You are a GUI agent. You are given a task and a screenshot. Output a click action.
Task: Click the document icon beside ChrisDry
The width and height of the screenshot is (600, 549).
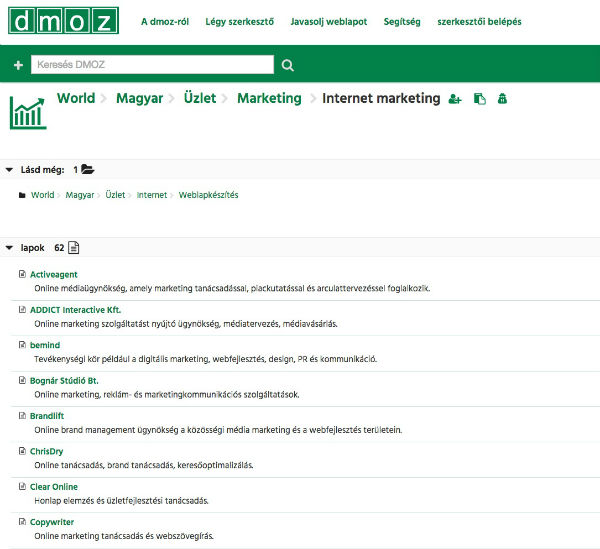tap(22, 451)
